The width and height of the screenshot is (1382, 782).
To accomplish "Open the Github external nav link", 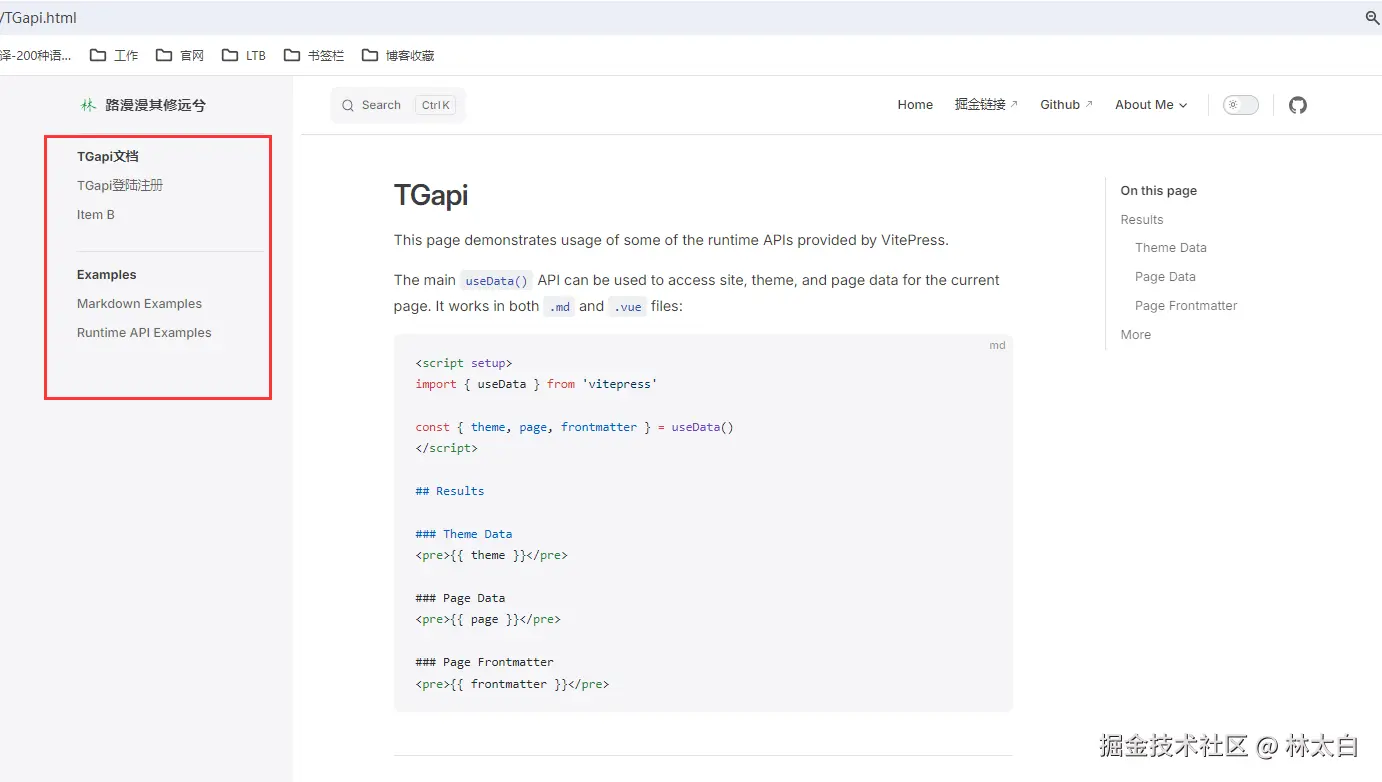I will (x=1066, y=105).
